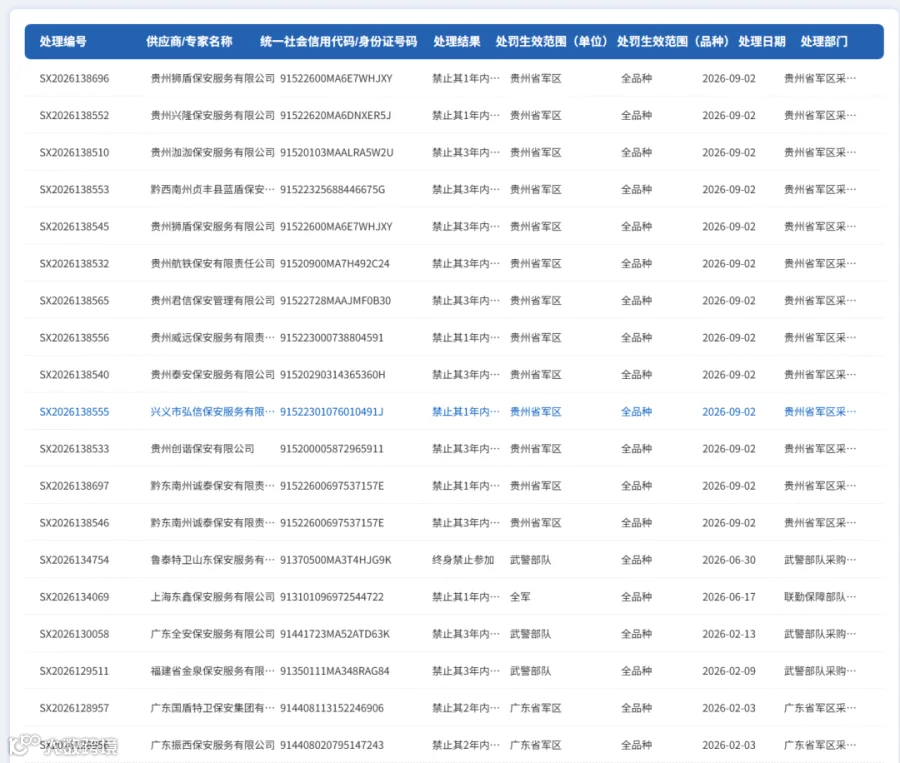Open 广东振西保安服务有限公司 supplier entry
This screenshot has height=763, width=900.
pyautogui.click(x=212, y=745)
